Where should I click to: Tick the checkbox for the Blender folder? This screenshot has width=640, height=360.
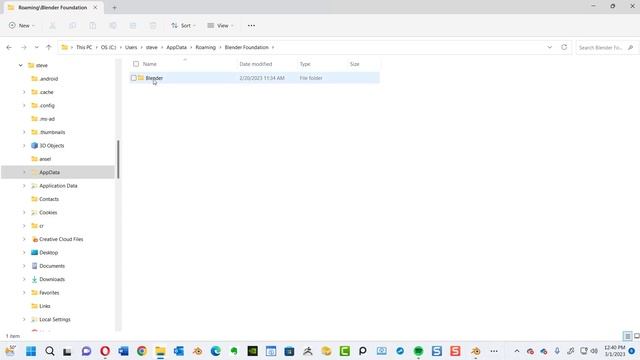coord(133,78)
